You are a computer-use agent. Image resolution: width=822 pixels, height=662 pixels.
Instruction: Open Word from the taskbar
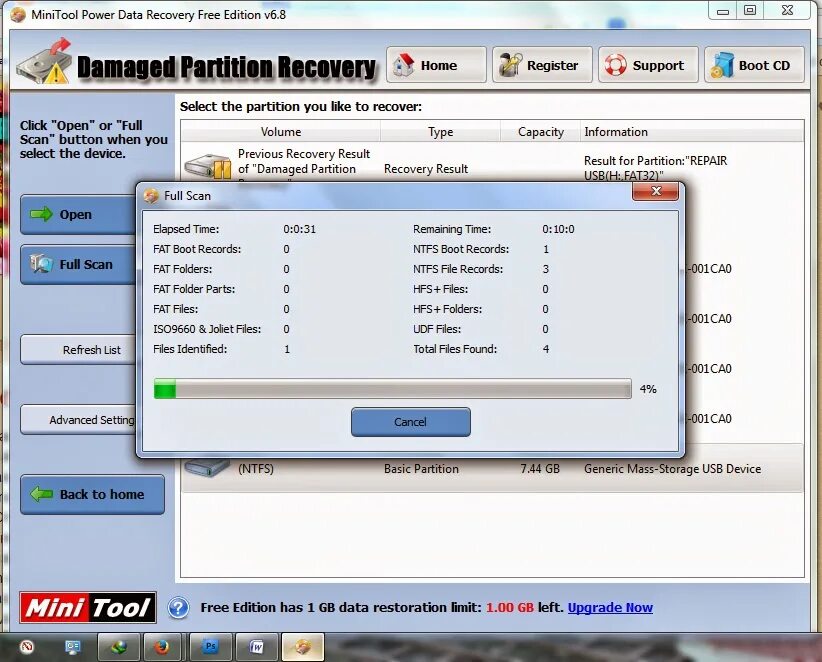tap(256, 647)
